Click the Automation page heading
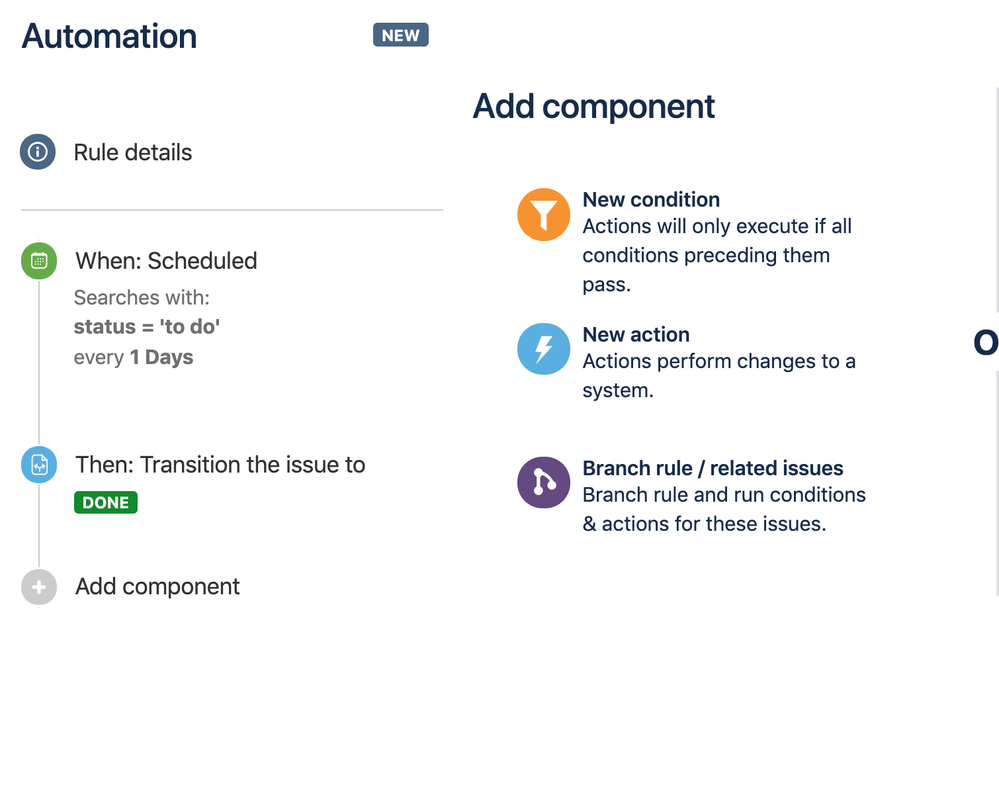This screenshot has height=797, width=999. [x=108, y=36]
